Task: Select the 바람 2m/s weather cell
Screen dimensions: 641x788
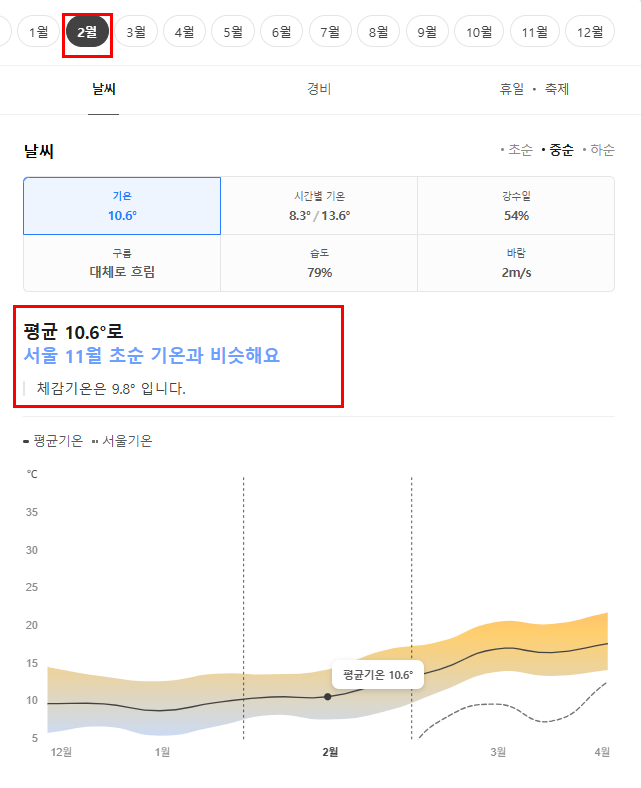Action: coord(516,263)
